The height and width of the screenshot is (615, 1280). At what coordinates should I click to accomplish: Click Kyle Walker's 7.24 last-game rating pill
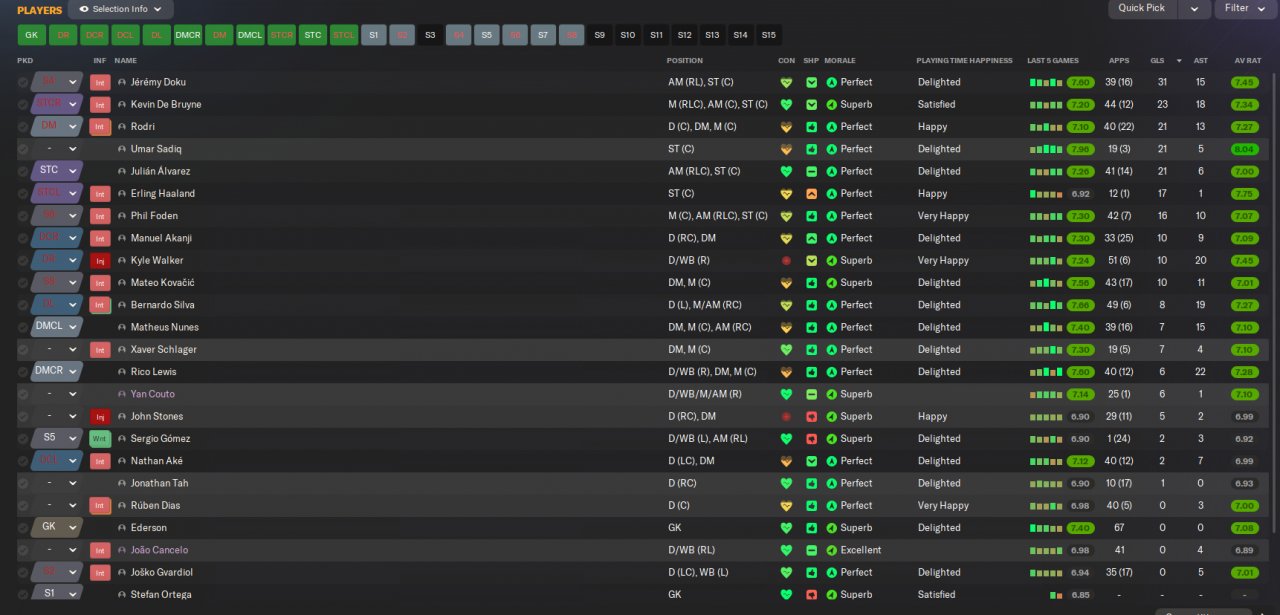coord(1080,260)
